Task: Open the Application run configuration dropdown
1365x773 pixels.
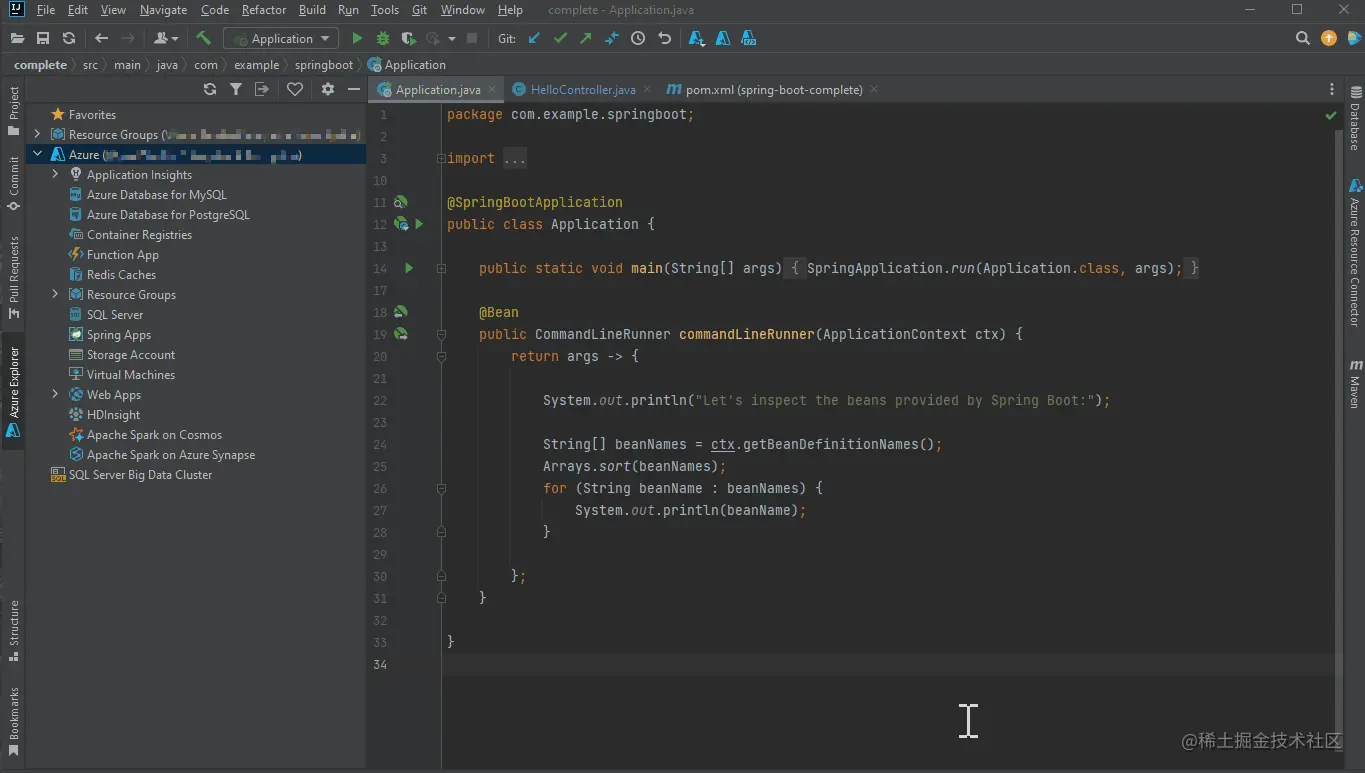Action: pos(282,38)
